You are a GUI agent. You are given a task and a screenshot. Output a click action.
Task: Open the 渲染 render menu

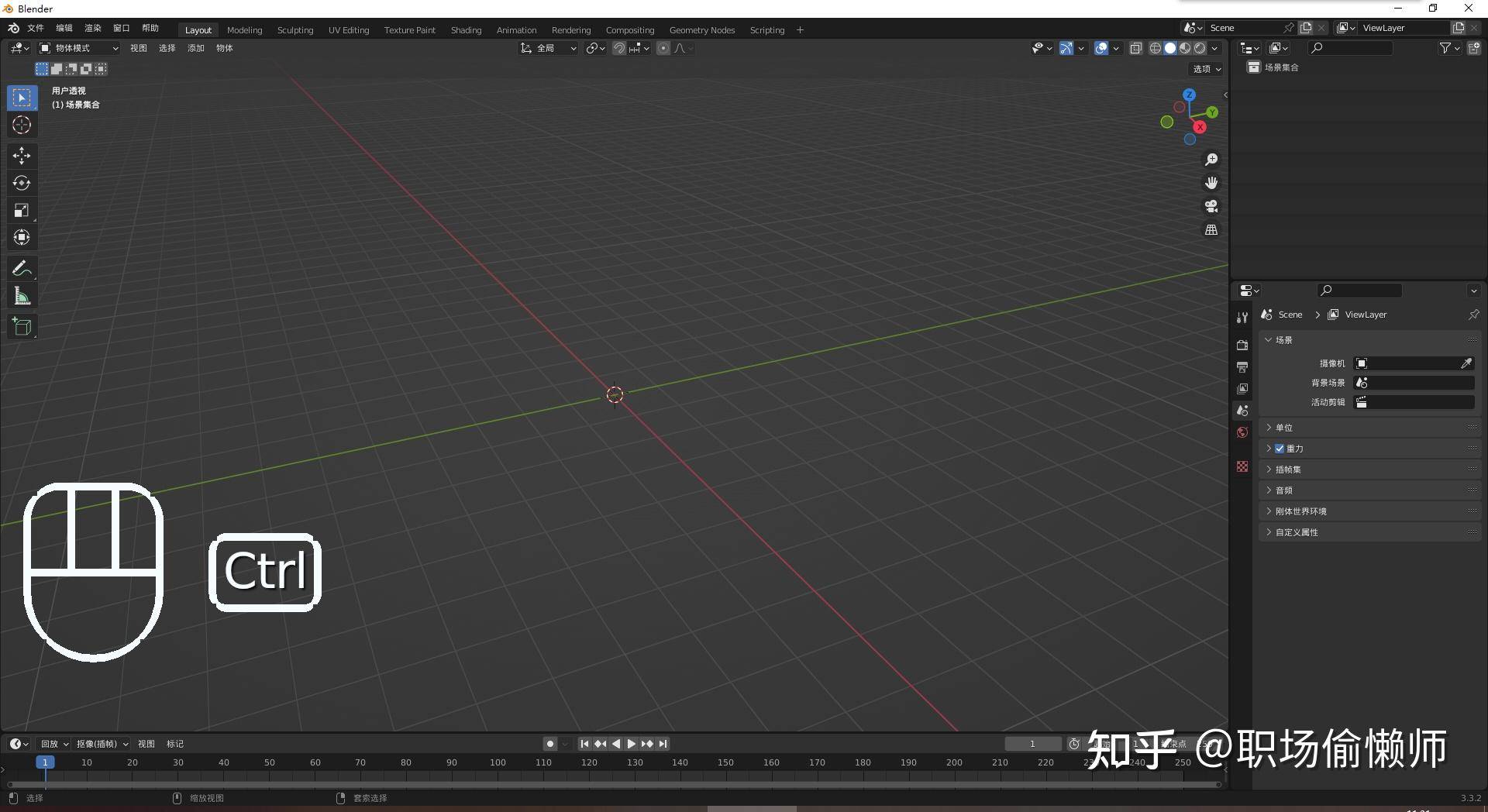click(93, 28)
